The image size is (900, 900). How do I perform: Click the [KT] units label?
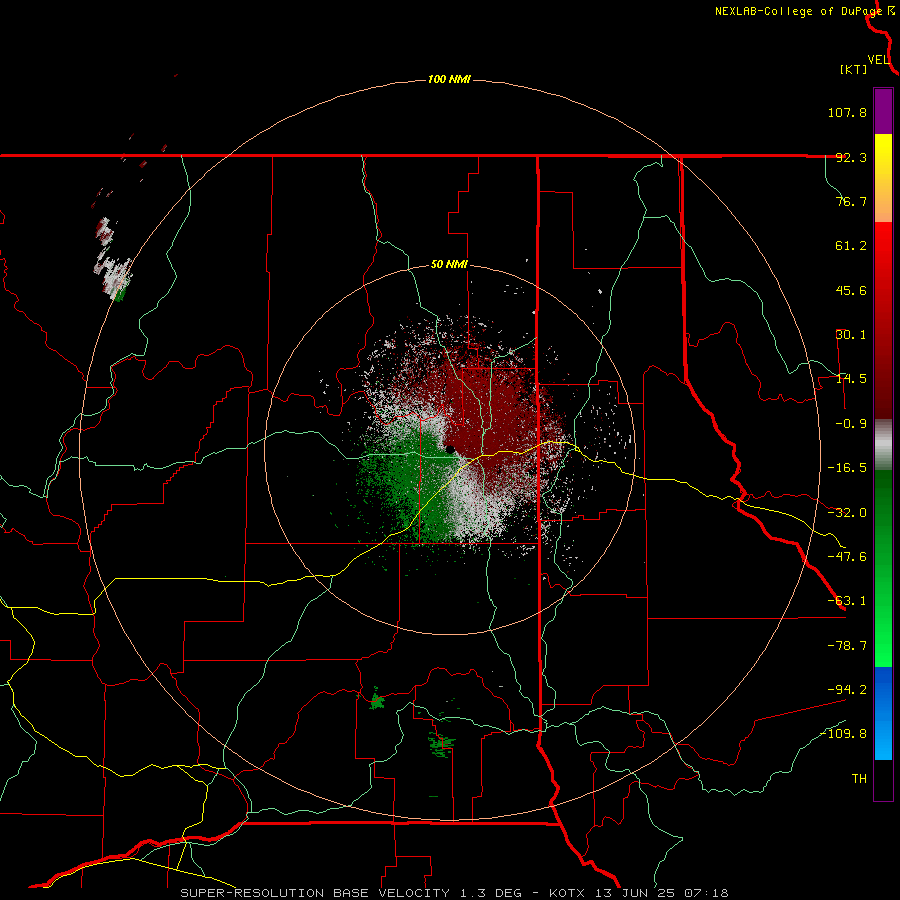[854, 69]
